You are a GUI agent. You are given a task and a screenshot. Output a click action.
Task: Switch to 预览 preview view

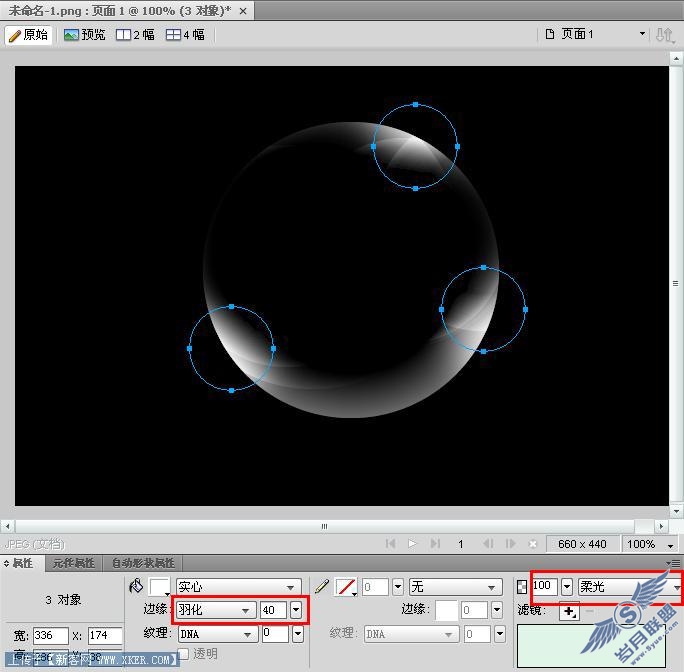84,35
